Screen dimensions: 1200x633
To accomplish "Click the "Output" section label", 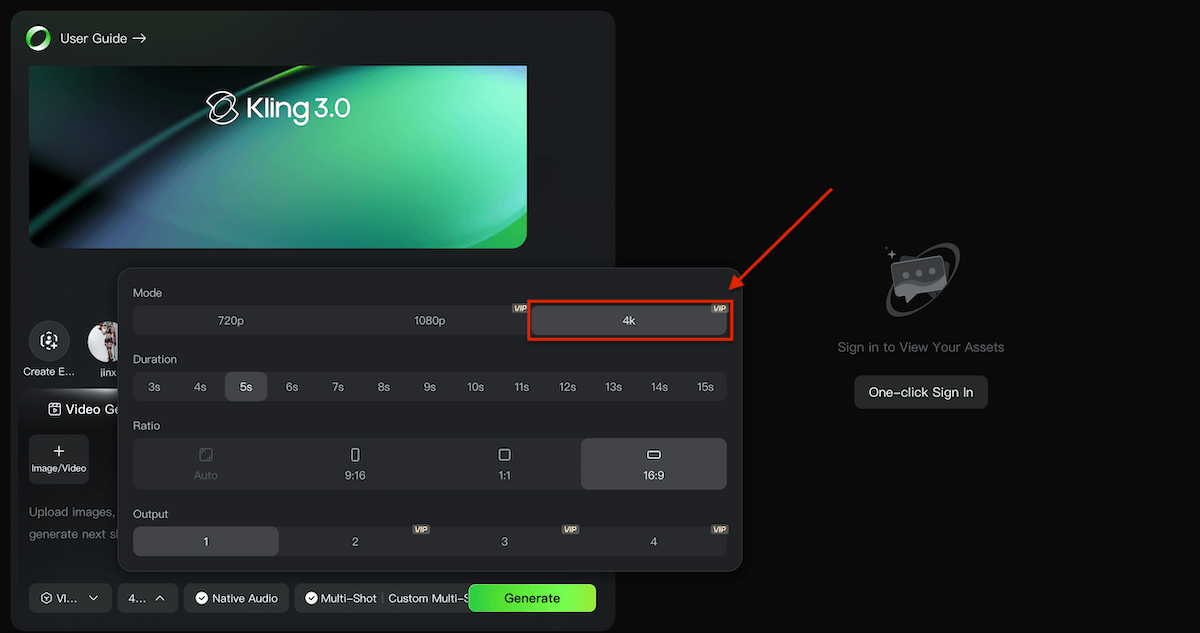I will pos(150,513).
